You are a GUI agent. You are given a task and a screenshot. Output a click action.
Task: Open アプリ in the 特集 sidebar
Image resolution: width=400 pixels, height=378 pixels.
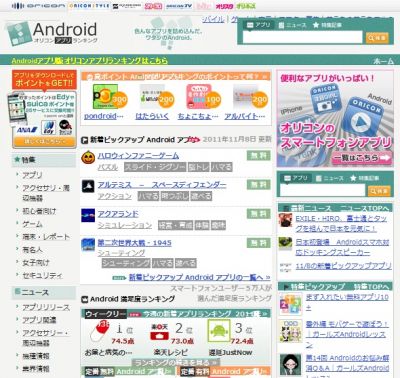point(32,175)
